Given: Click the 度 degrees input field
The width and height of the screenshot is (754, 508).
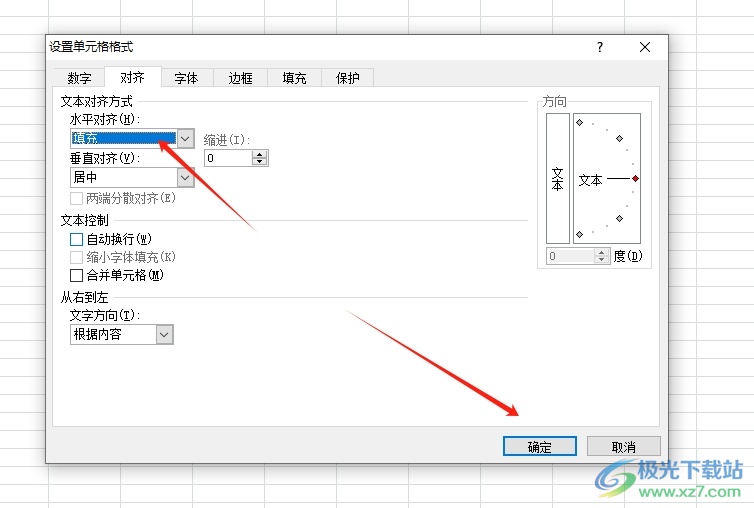Looking at the screenshot, I should point(570,256).
